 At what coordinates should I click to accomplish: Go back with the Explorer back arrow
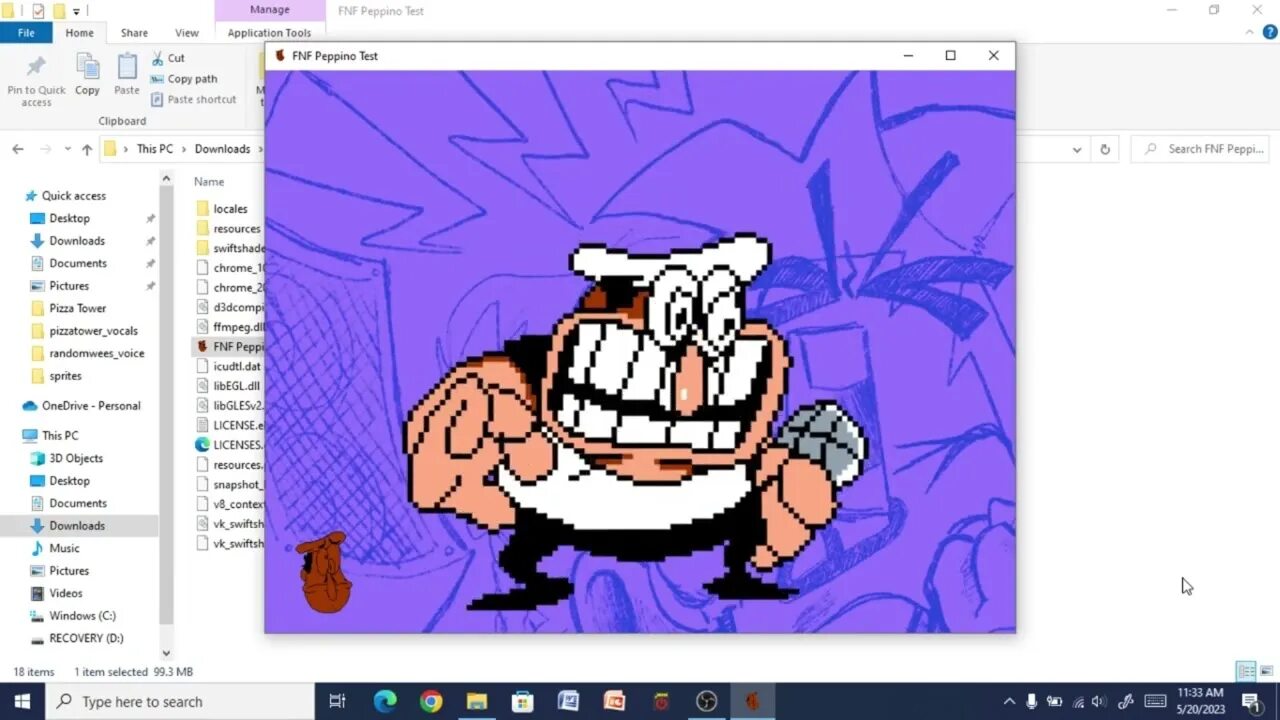(18, 149)
